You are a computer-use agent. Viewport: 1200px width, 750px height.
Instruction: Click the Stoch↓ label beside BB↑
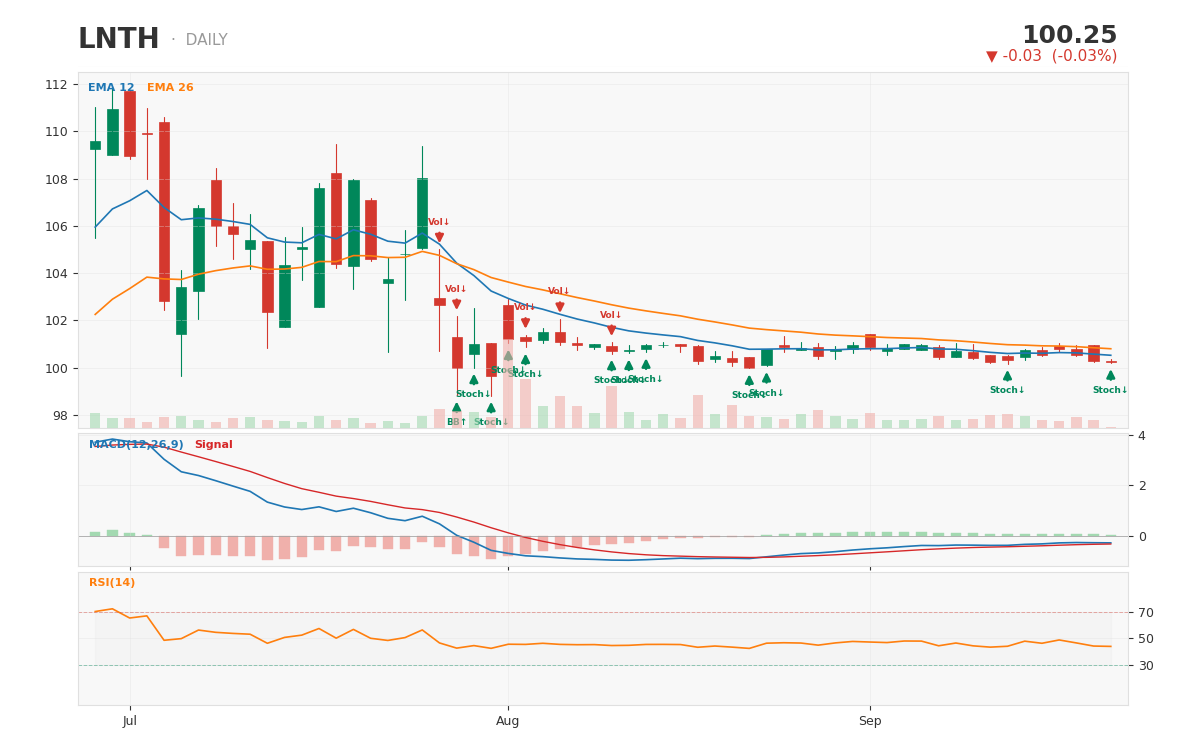[491, 422]
